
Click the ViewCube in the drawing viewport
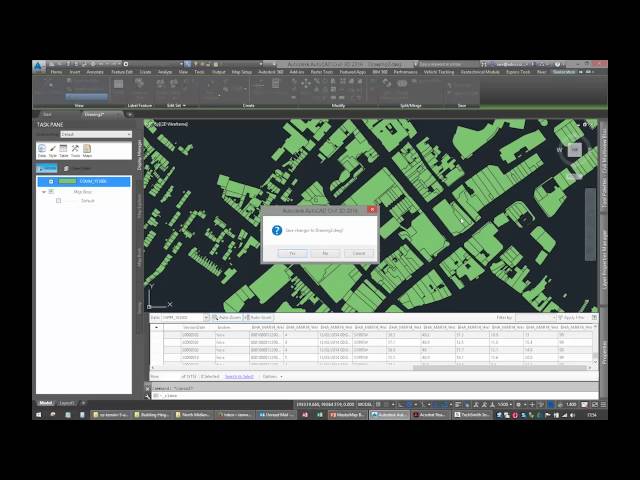coord(575,150)
